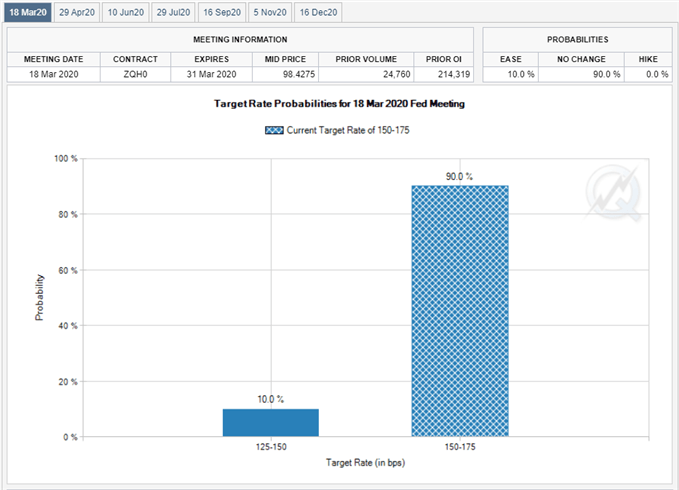Open the 16 Dec20 meeting tab

tap(318, 12)
